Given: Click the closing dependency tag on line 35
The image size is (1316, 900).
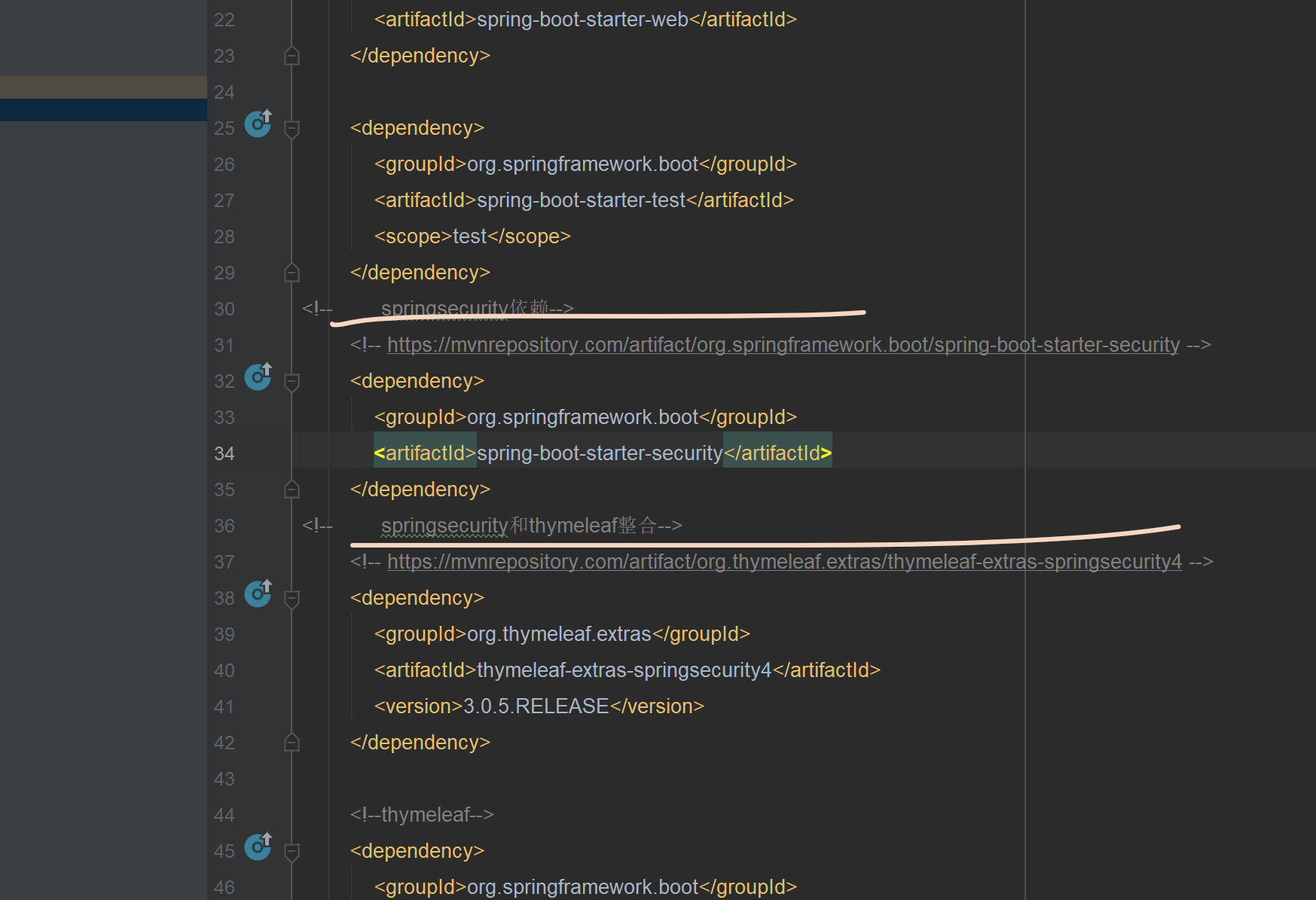Looking at the screenshot, I should pos(420,490).
